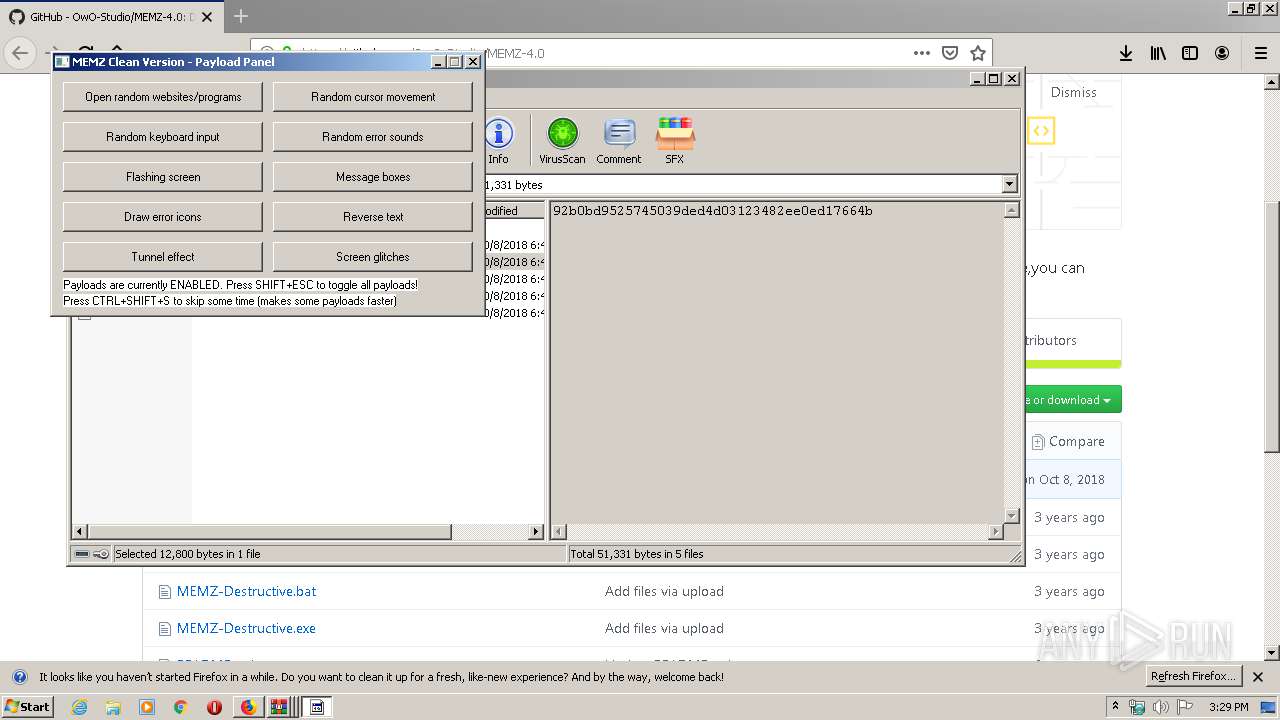This screenshot has height=720, width=1280.
Task: Open the Comment tool in WinRAR
Action: [x=619, y=141]
